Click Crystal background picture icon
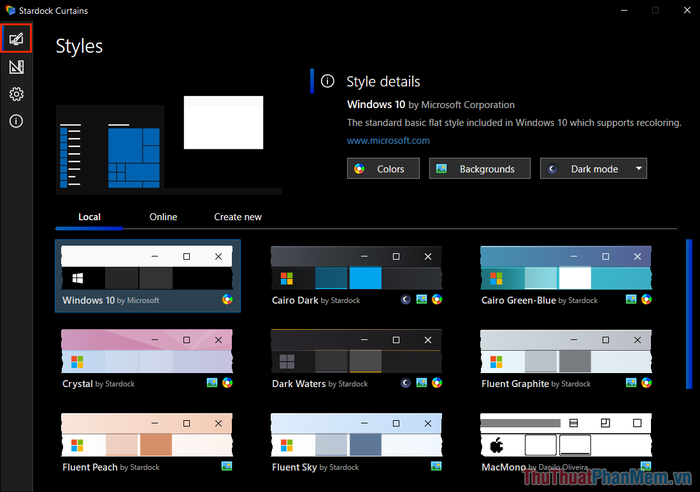The height and width of the screenshot is (492, 700). click(212, 383)
